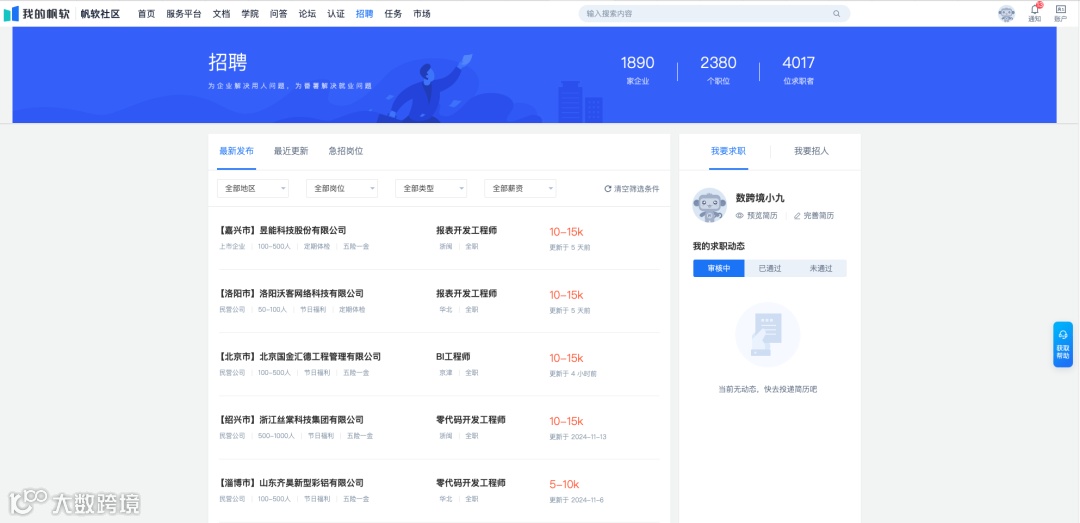Click the 我的求职动态 heading
The width and height of the screenshot is (1080, 523).
click(718, 246)
